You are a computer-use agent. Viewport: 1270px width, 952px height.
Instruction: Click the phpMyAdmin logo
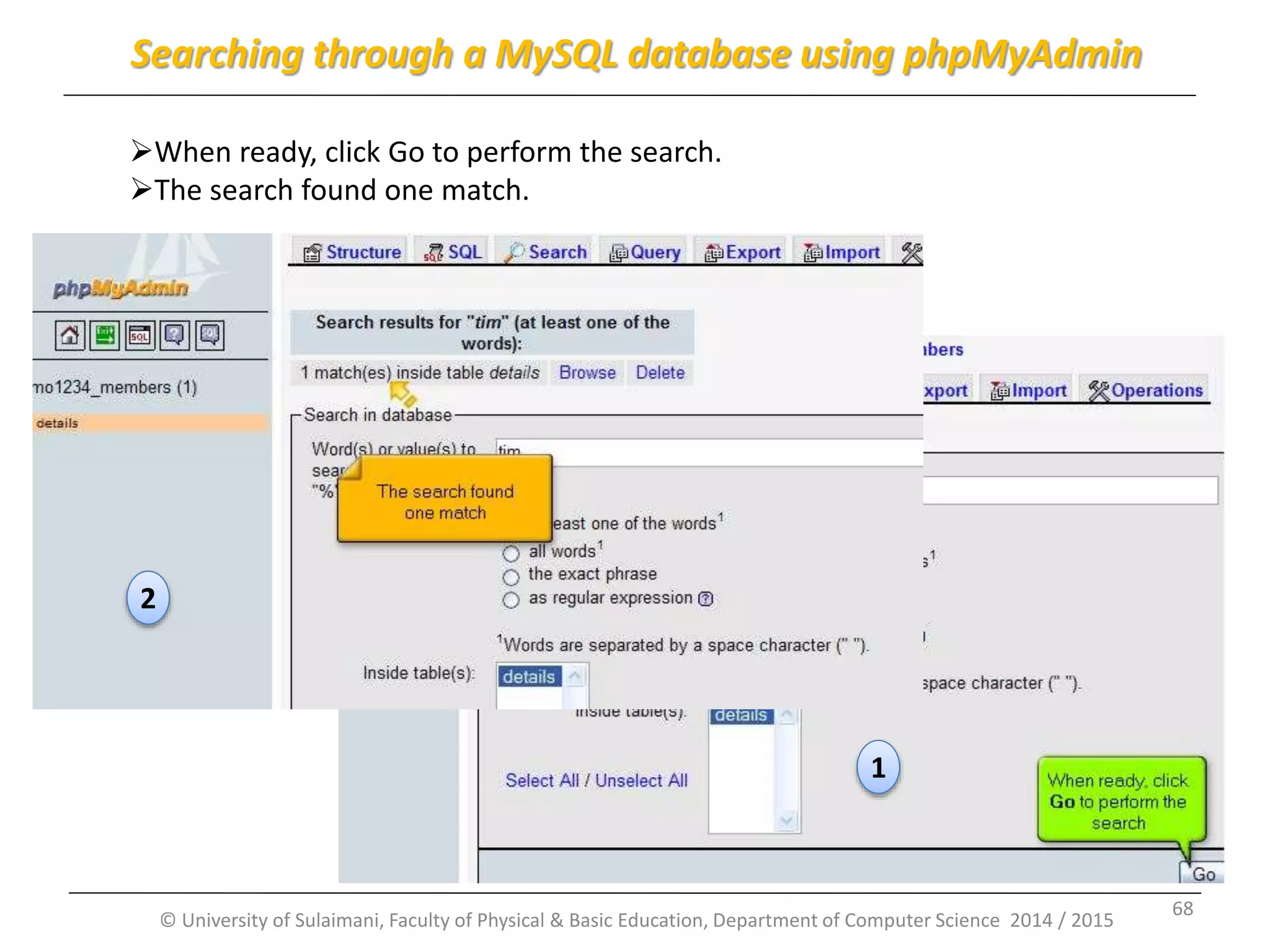coord(120,288)
